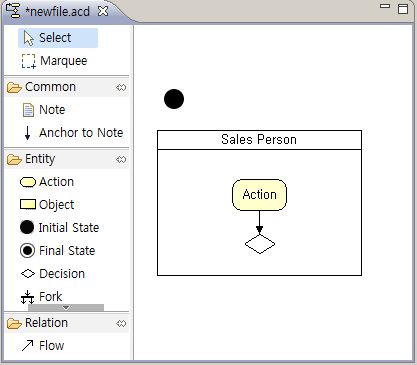
Task: Select the Object entity tool
Action: 47,205
